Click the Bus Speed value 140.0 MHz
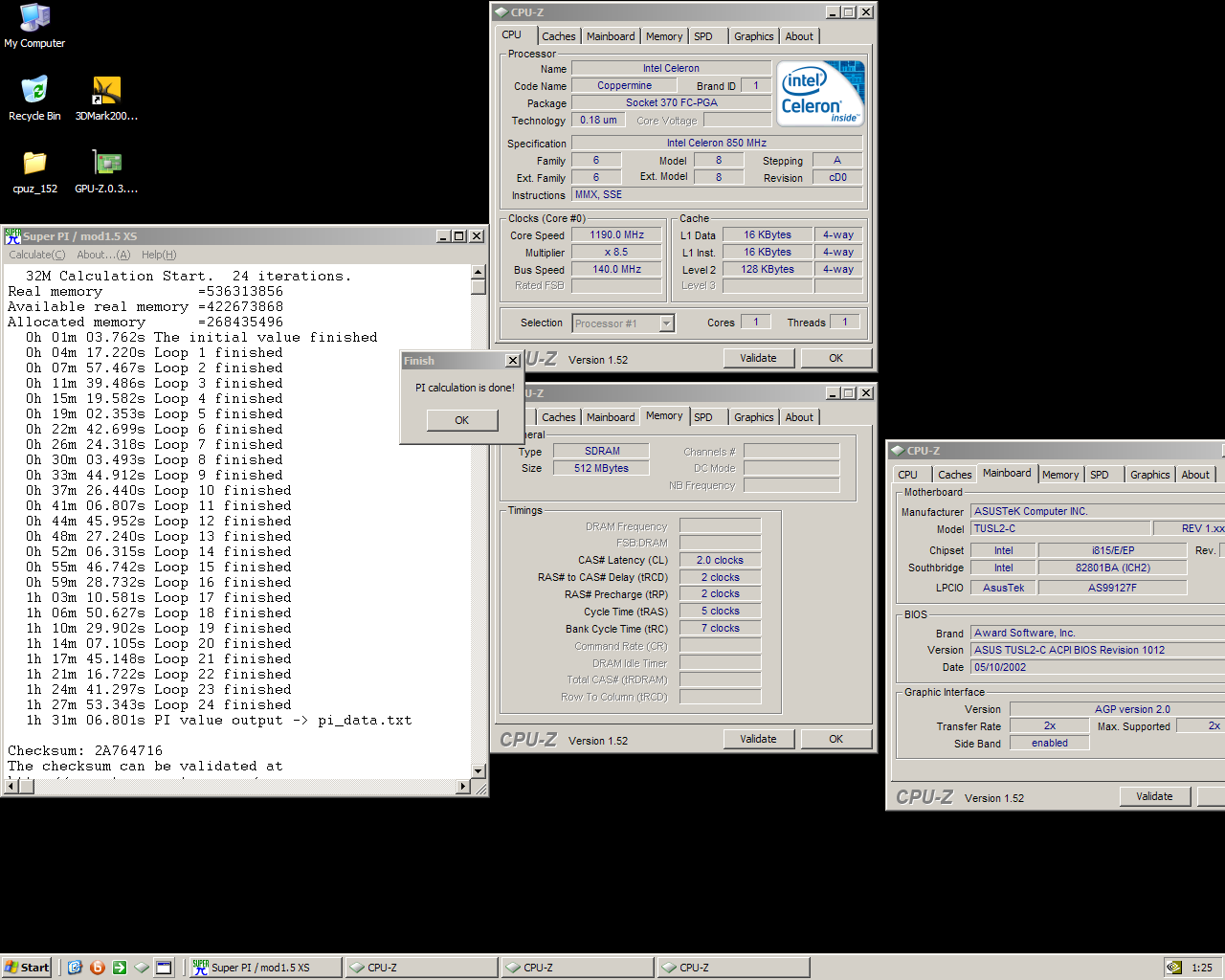 click(x=616, y=270)
